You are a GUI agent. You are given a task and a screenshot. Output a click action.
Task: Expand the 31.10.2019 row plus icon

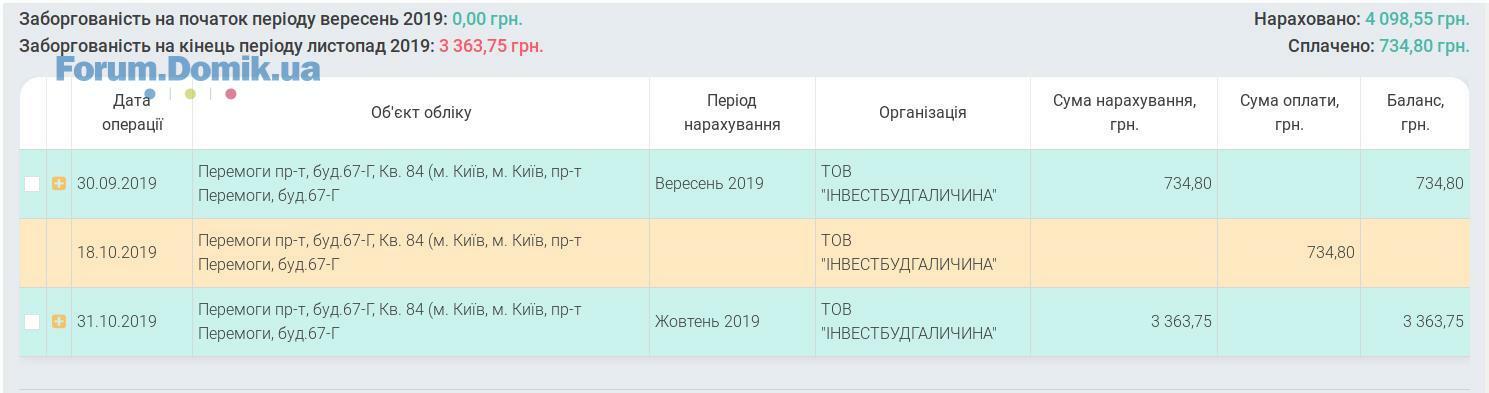point(59,322)
